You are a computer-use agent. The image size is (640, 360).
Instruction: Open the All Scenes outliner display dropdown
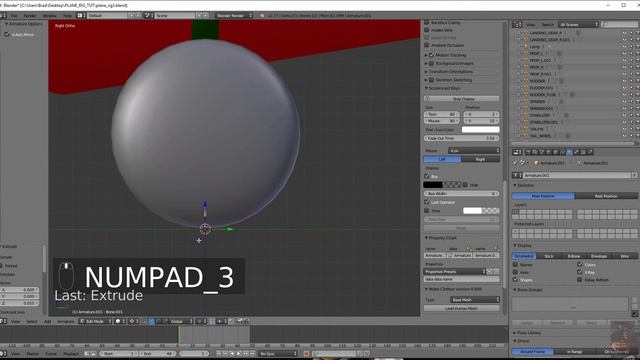tap(579, 24)
